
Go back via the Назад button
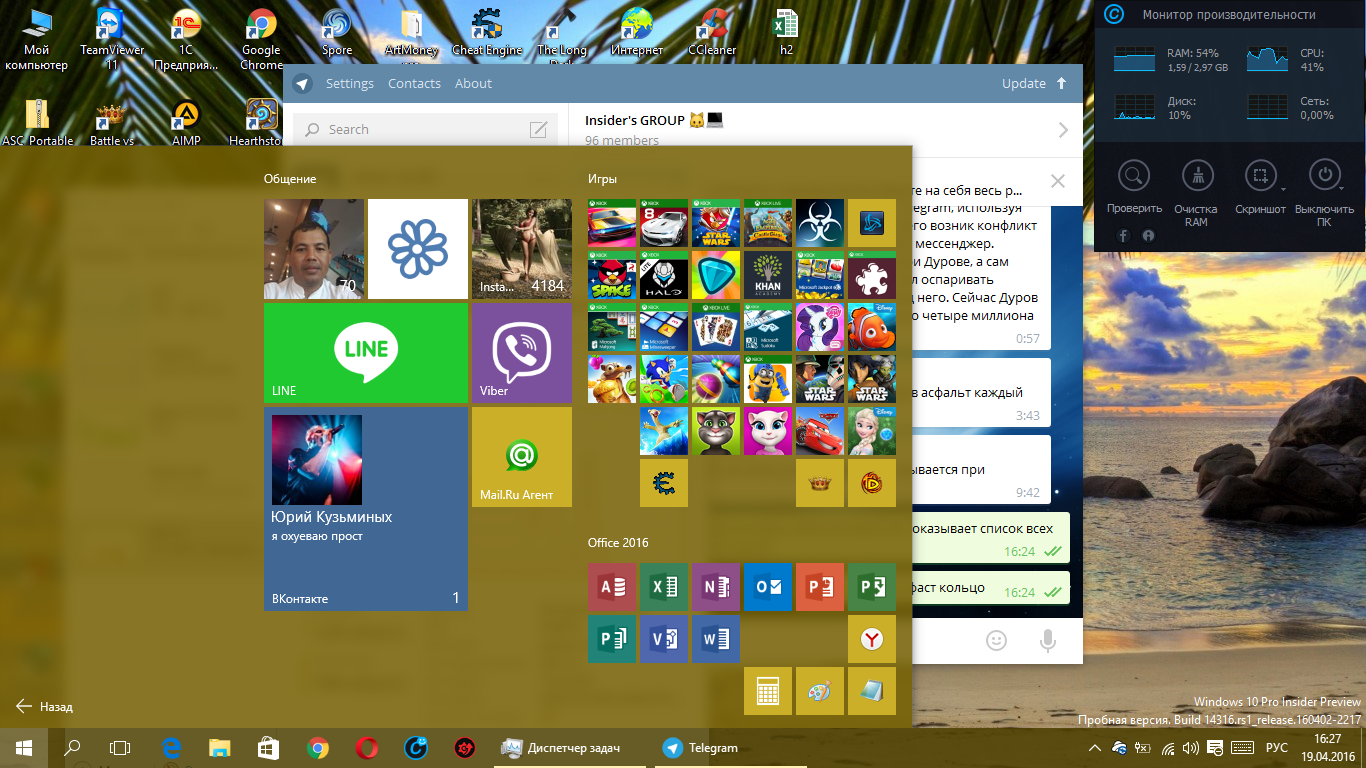tap(45, 706)
